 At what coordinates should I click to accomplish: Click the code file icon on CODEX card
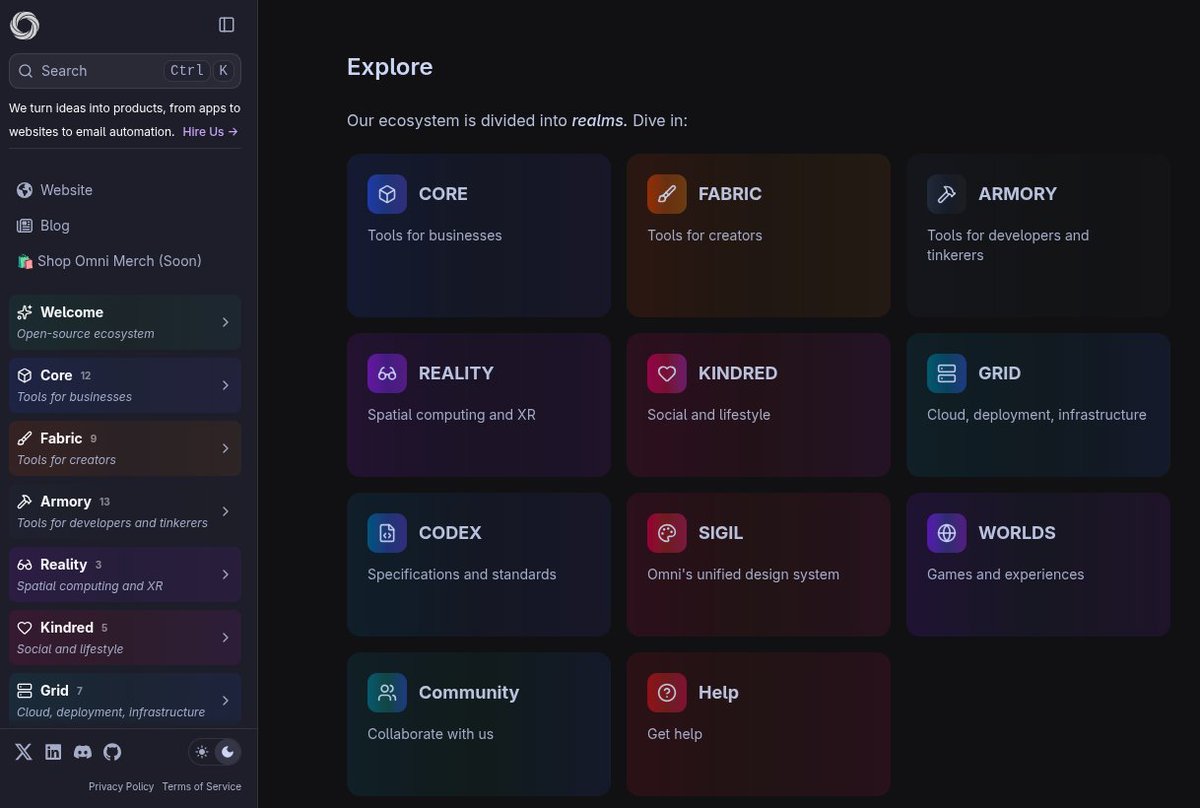(x=387, y=533)
